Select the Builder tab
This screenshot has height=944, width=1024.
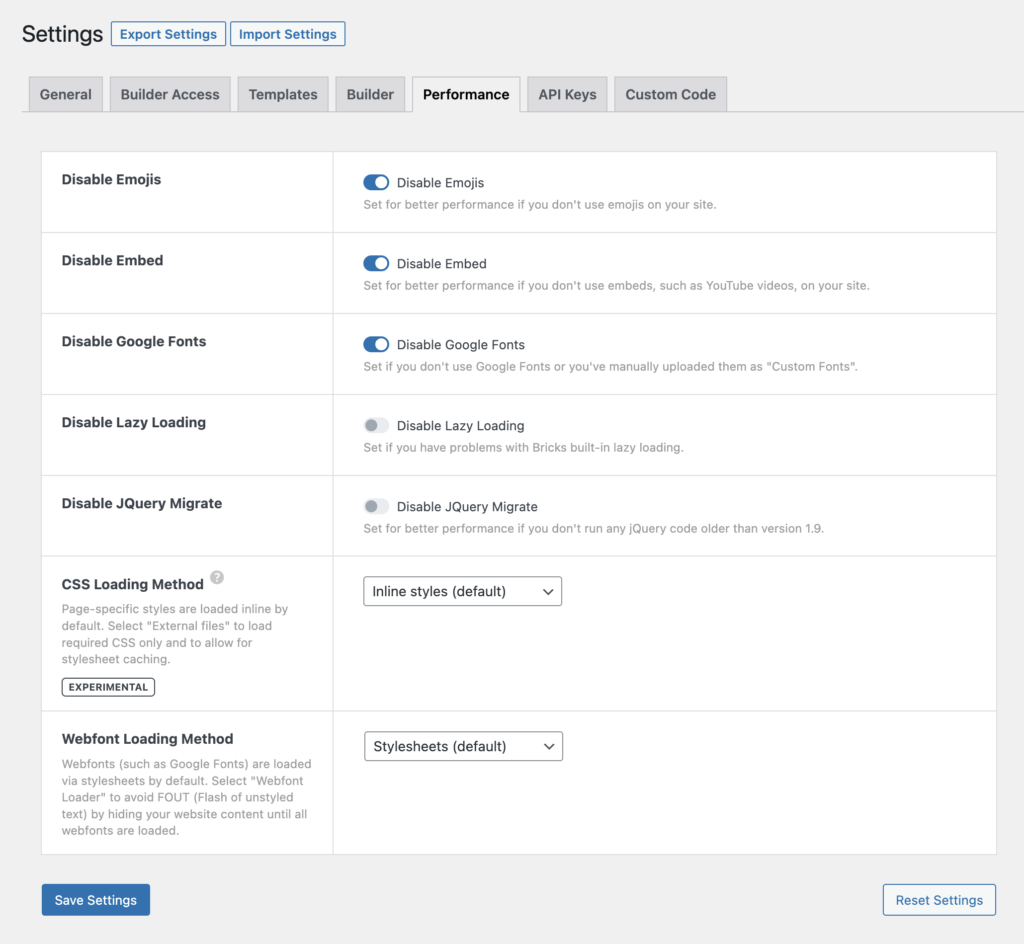click(x=370, y=95)
